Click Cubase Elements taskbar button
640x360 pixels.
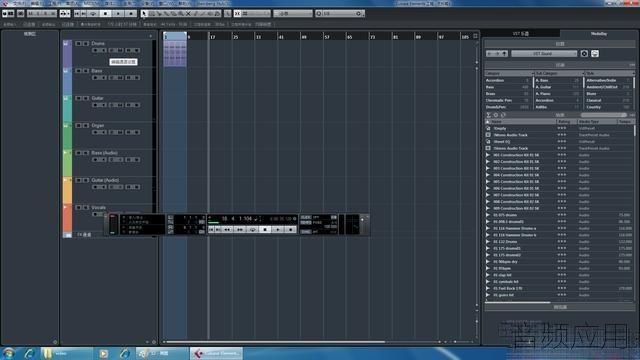[216, 353]
